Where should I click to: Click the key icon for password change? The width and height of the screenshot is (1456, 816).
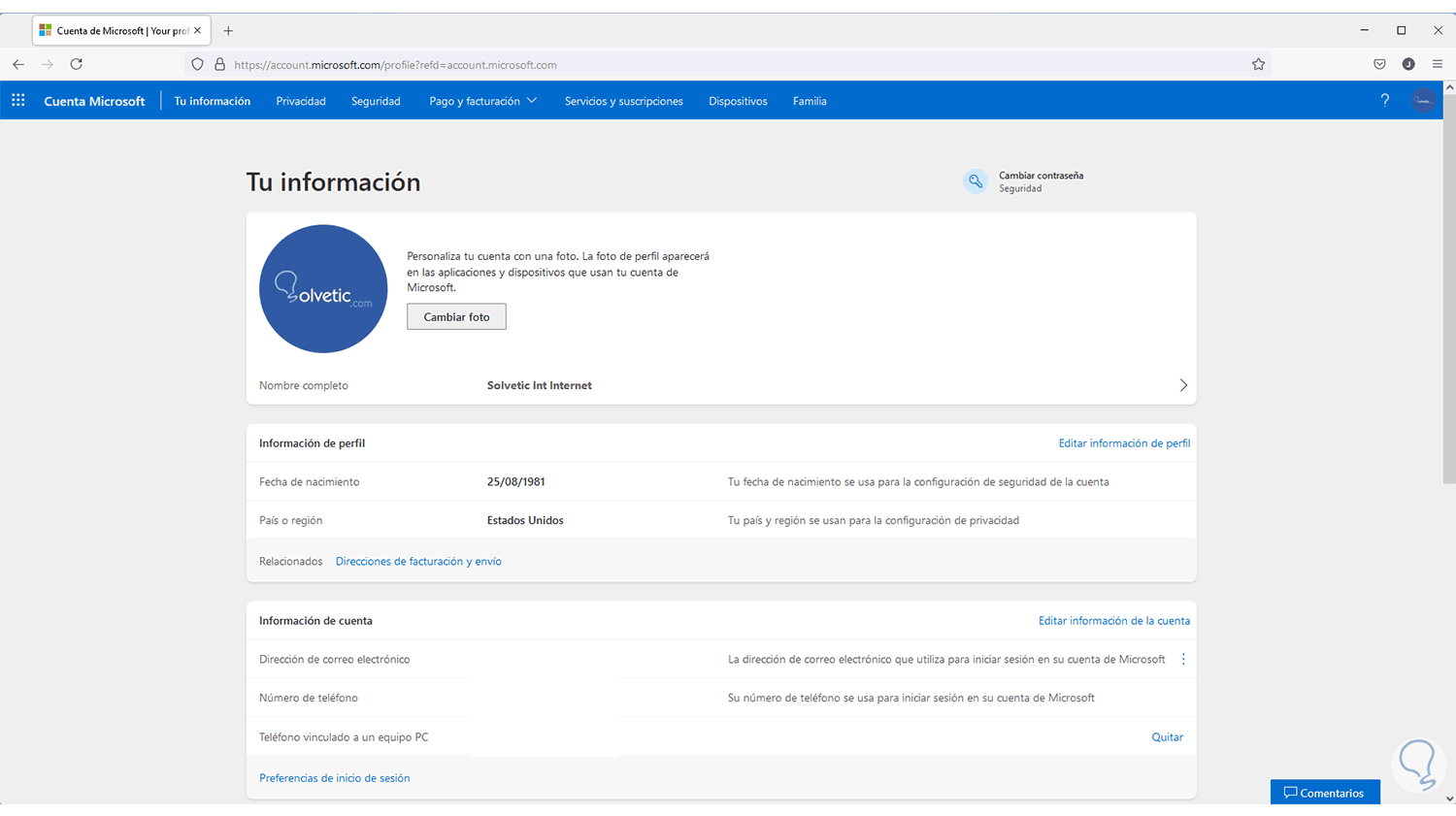[x=976, y=181]
